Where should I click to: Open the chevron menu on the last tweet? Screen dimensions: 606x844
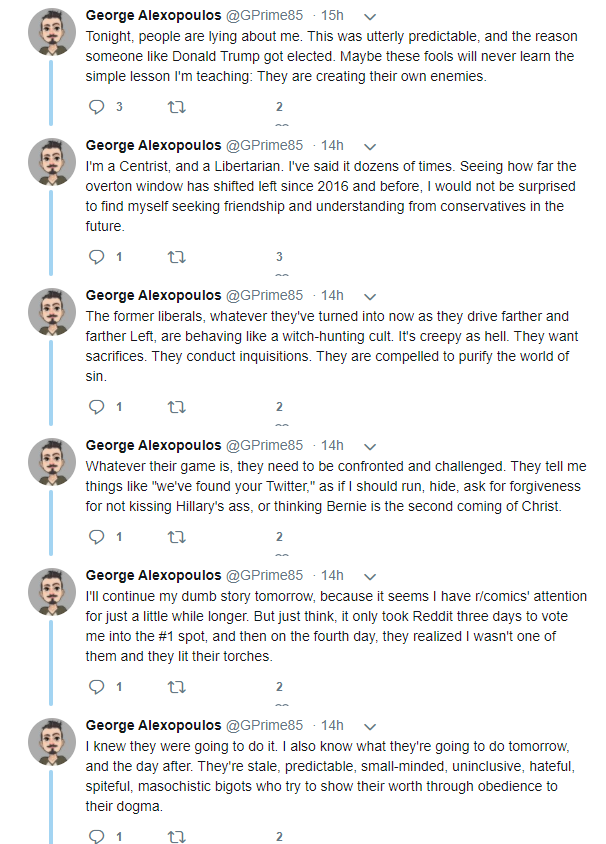click(370, 727)
